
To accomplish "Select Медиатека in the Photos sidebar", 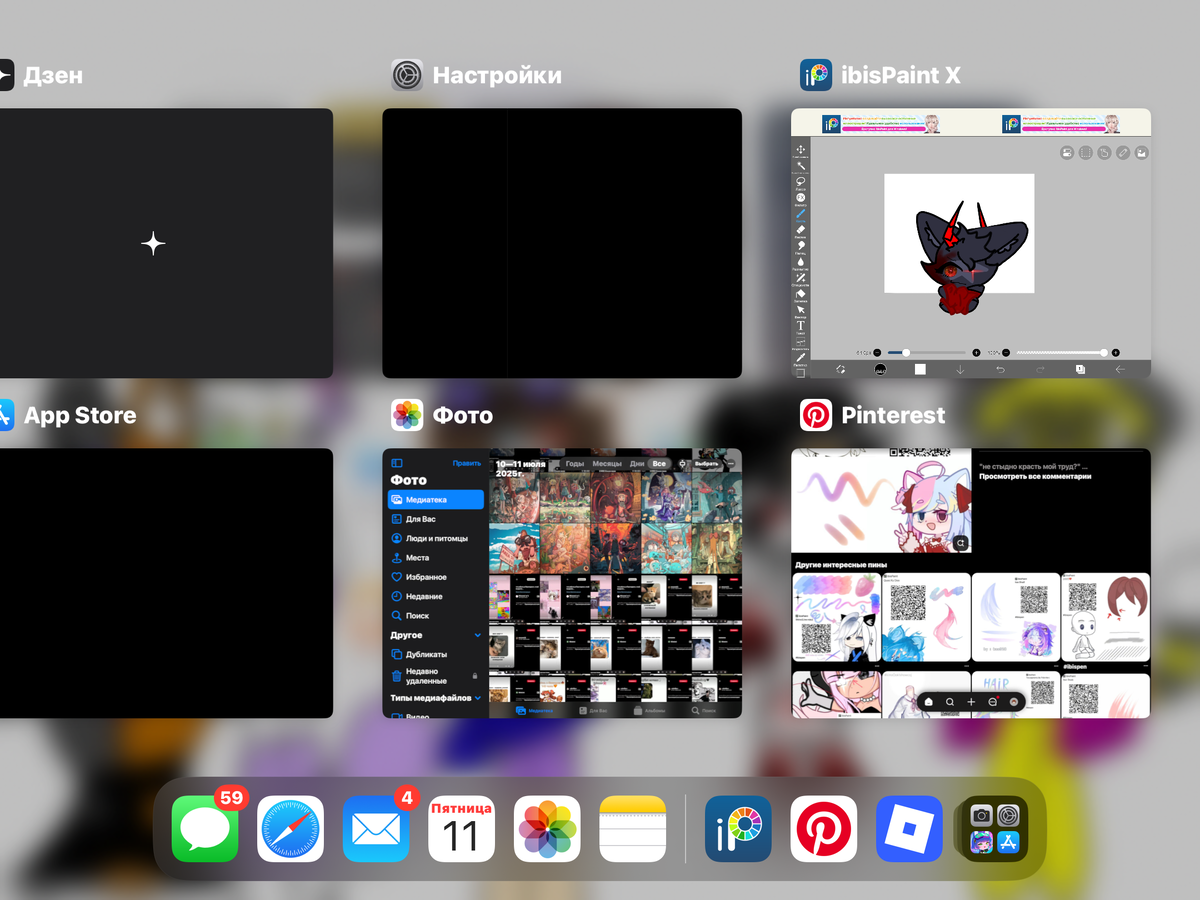I will pyautogui.click(x=436, y=499).
